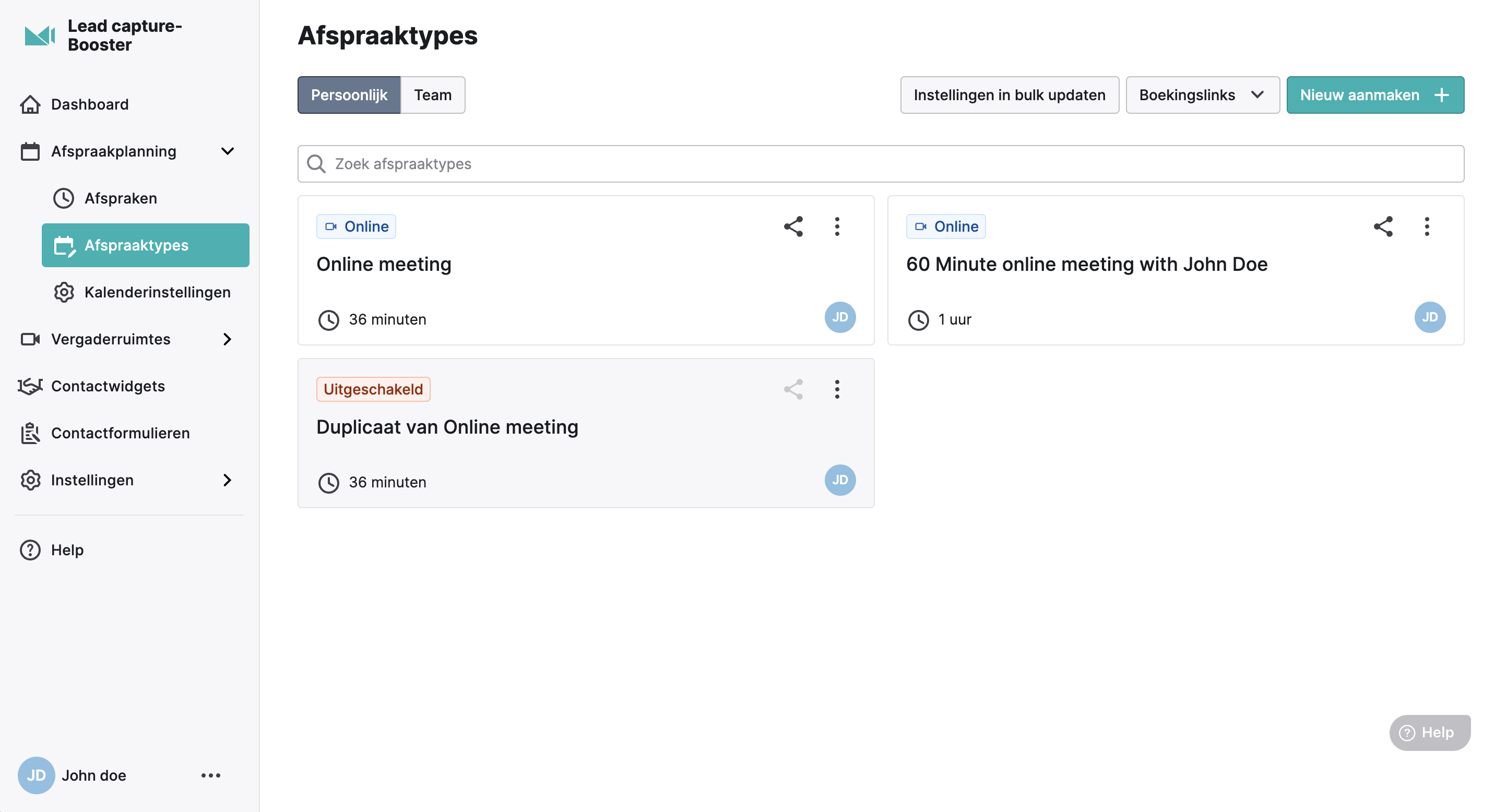This screenshot has height=812, width=1495.
Task: Click the plus icon in Nieuw aanmaken
Action: (x=1442, y=95)
